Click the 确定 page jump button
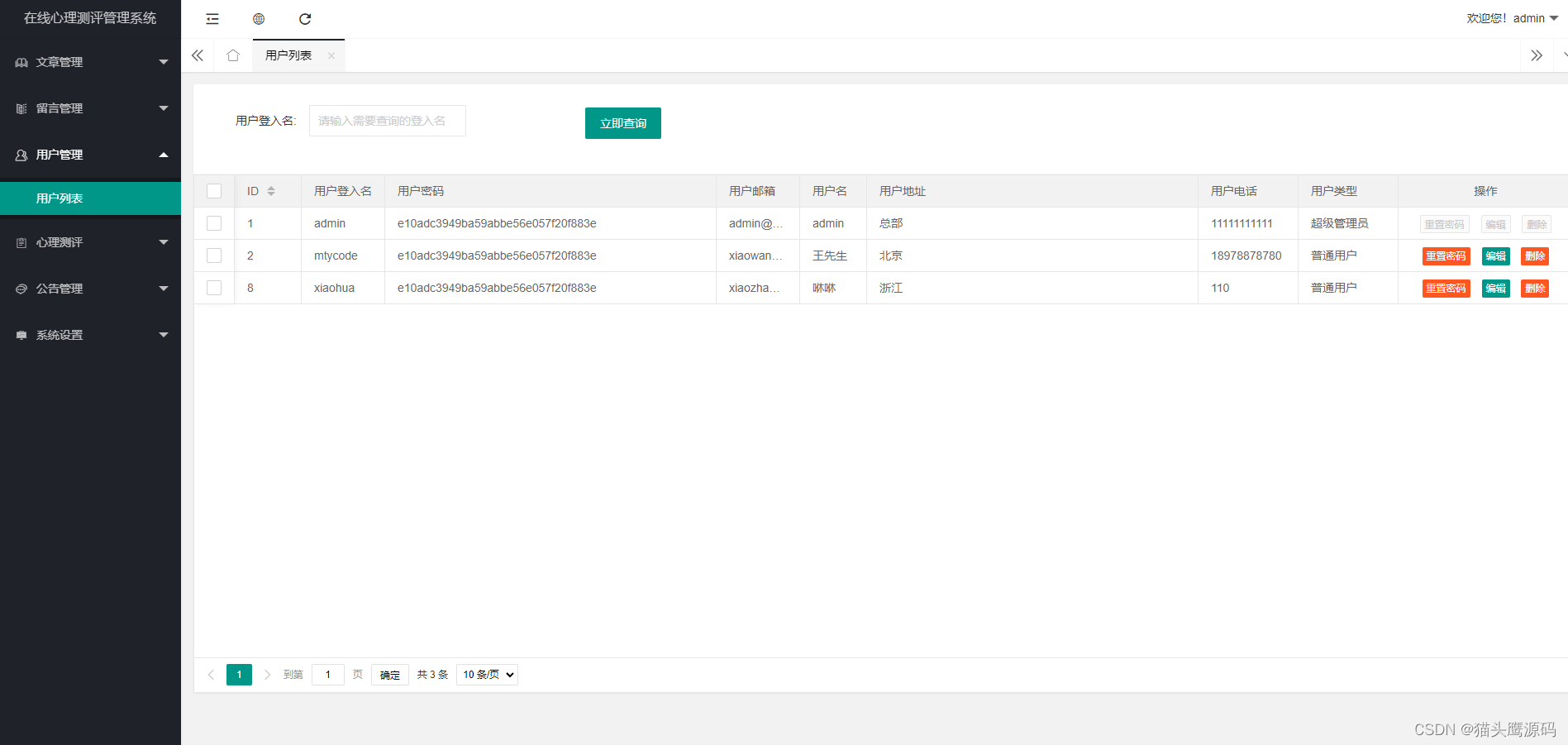The image size is (1568, 745). [x=390, y=675]
